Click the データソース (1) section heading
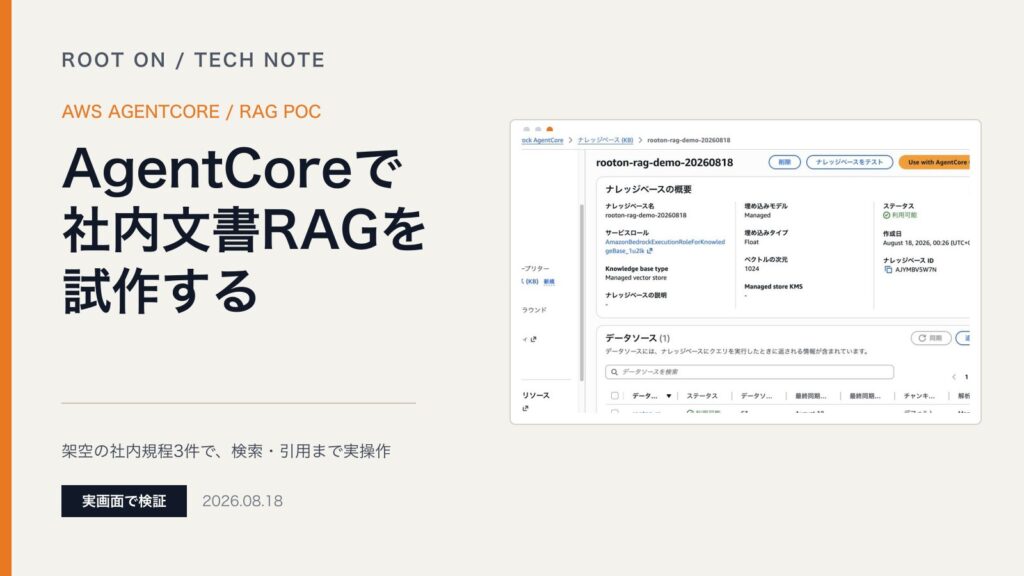1024x576 pixels. coord(637,338)
